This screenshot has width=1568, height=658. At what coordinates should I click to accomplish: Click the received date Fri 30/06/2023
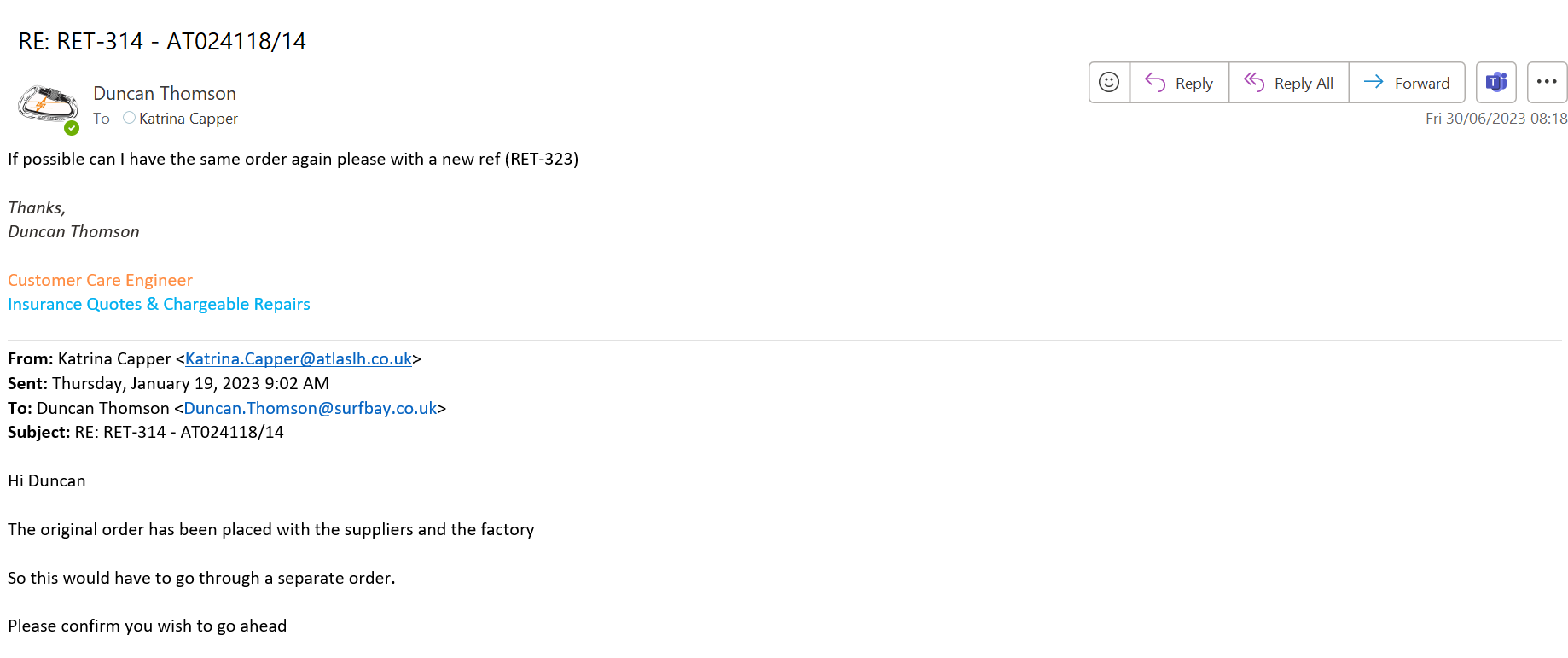point(1495,119)
